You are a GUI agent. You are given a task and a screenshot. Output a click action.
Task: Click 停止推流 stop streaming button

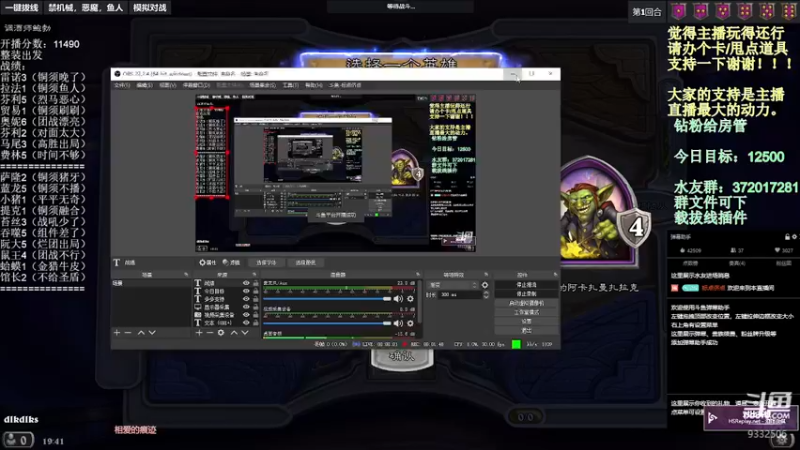coord(527,285)
